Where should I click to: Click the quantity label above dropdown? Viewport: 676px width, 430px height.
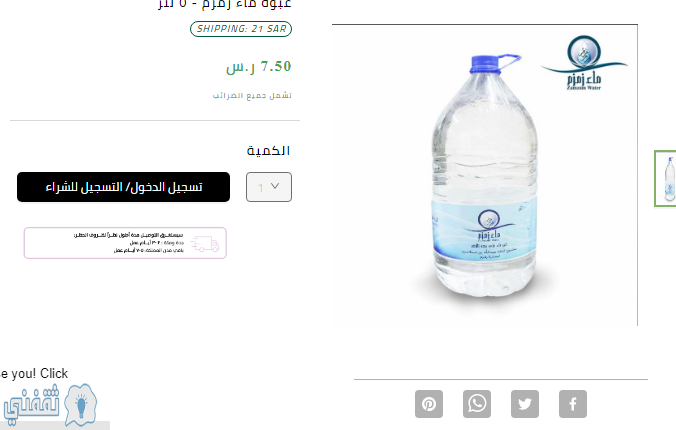coord(268,151)
